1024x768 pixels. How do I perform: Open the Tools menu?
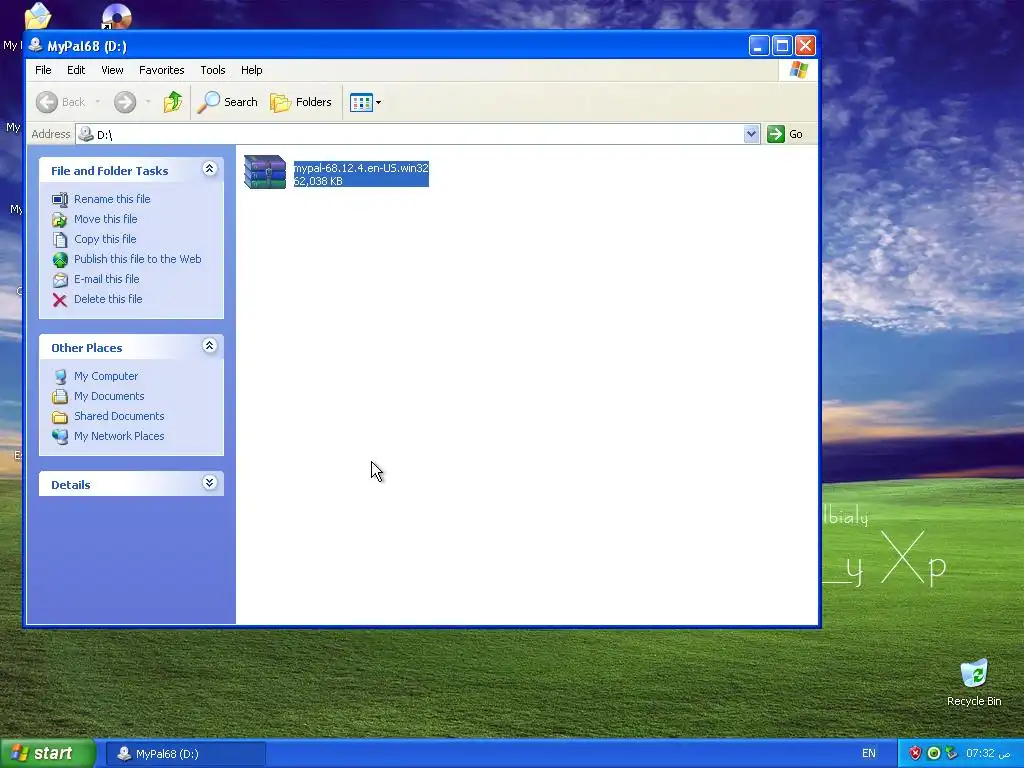[213, 70]
